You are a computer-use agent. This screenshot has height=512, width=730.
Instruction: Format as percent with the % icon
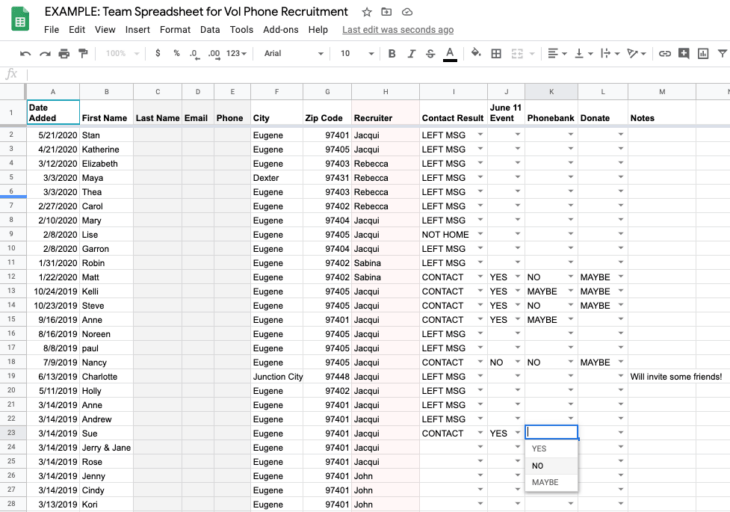(176, 53)
